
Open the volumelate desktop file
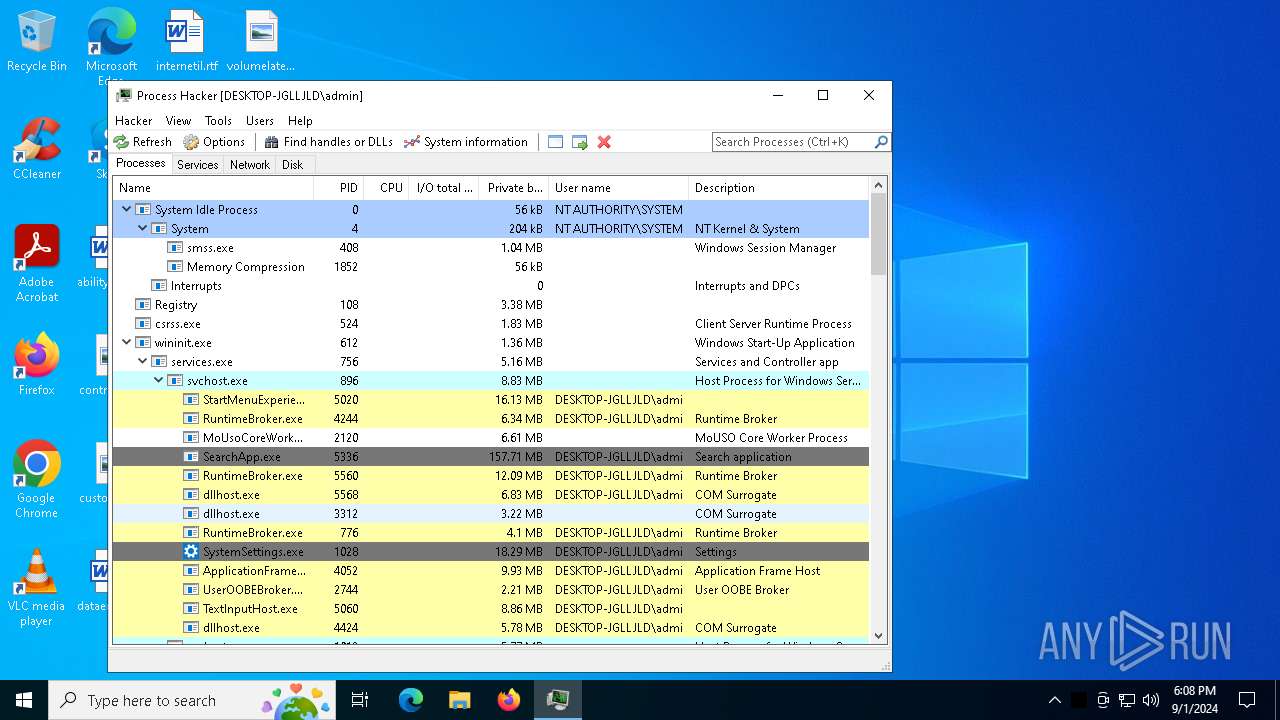click(261, 42)
